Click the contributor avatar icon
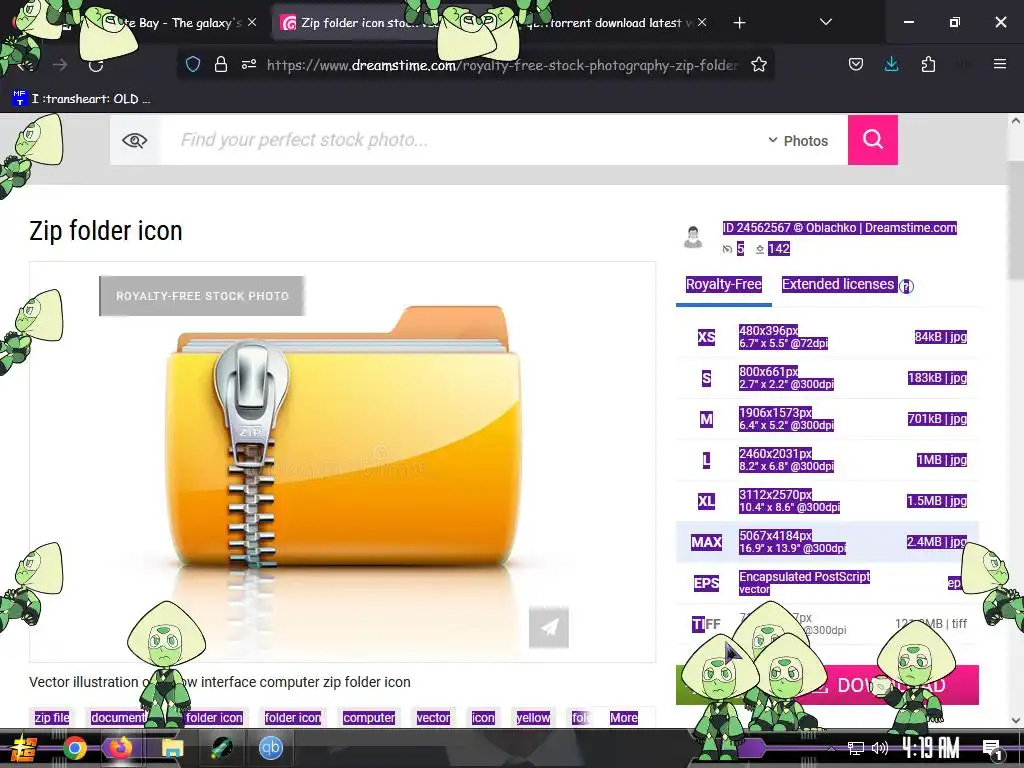Screen dimensions: 1024x768 [x=693, y=237]
